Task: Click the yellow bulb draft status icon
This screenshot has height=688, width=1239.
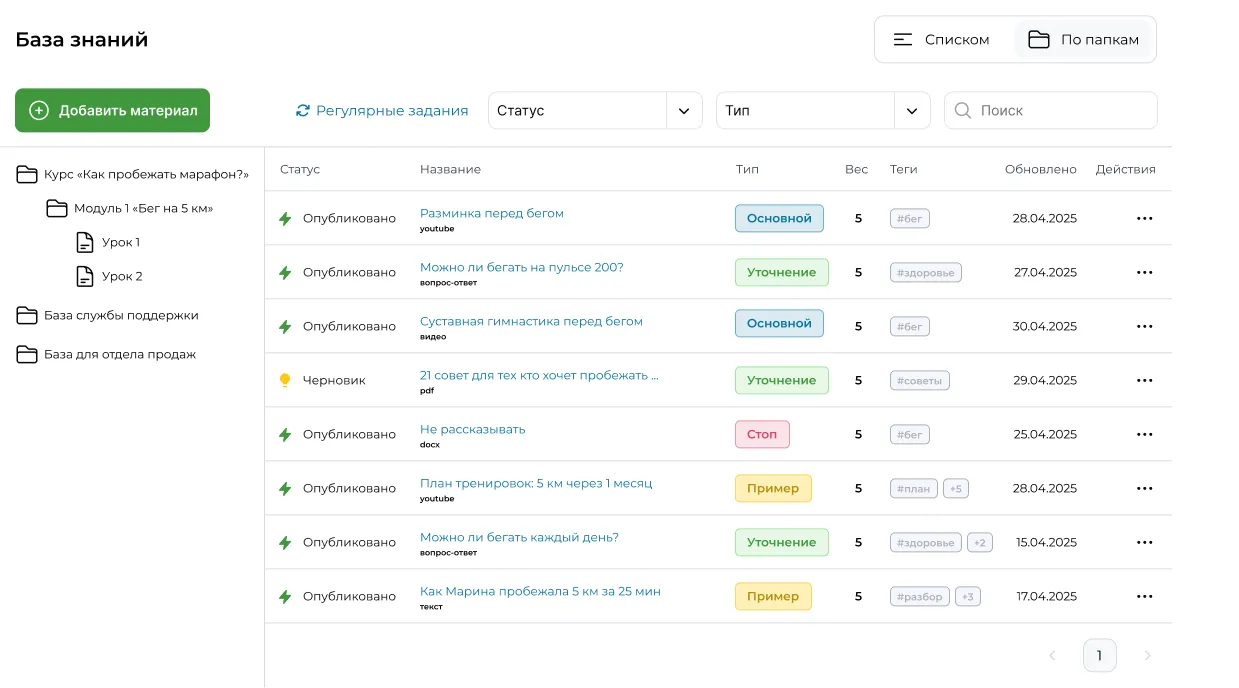Action: 285,380
